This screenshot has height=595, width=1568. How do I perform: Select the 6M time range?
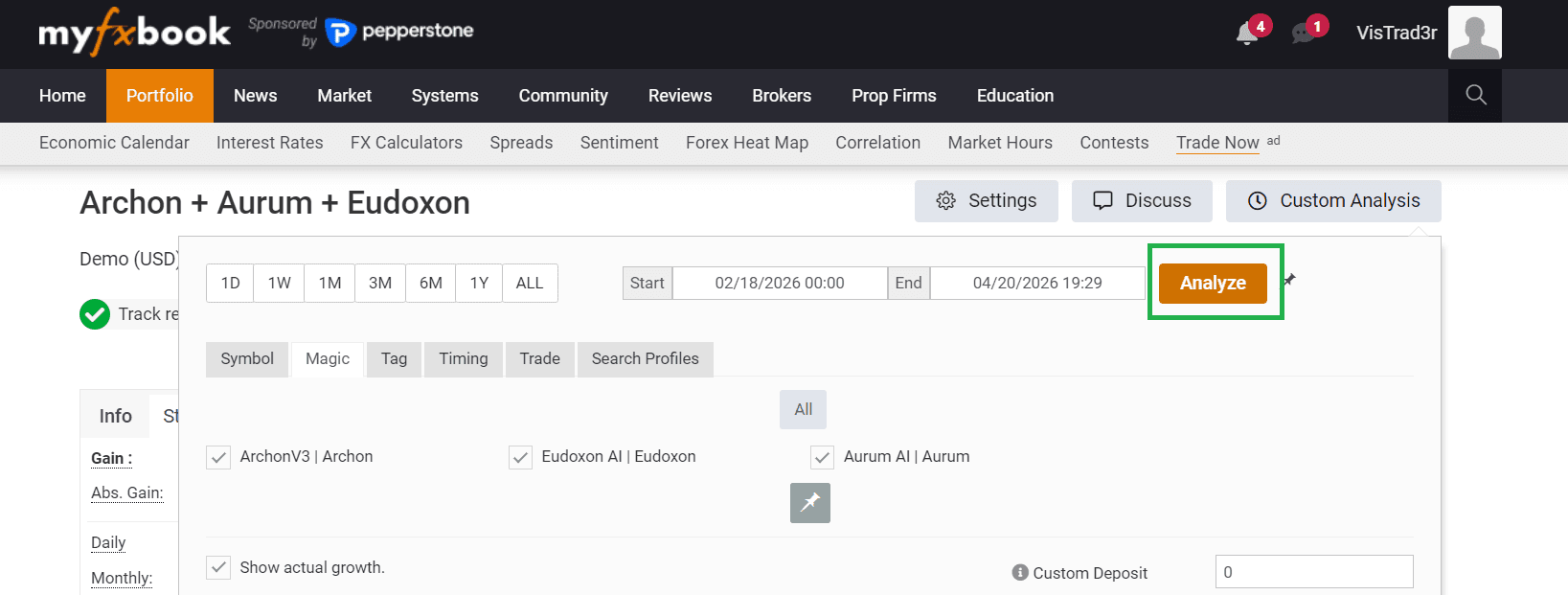(x=431, y=283)
